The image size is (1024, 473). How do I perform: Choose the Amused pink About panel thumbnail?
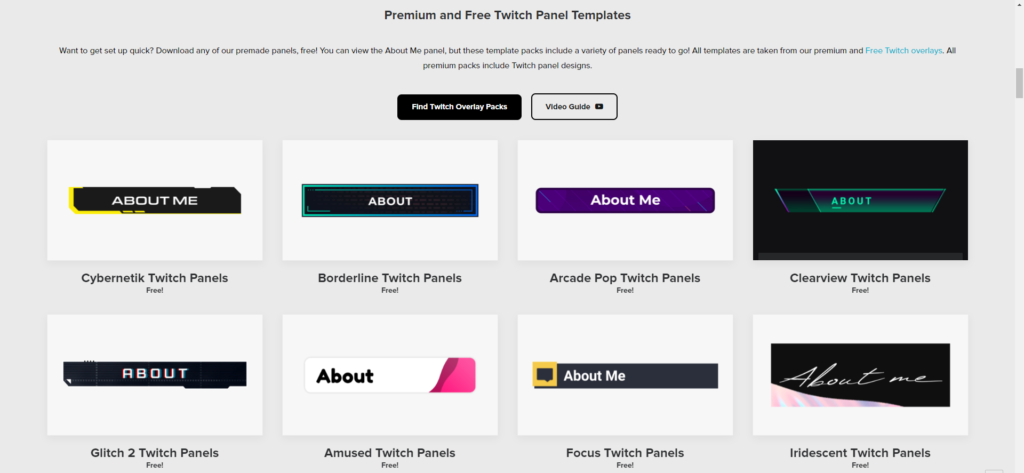pyautogui.click(x=390, y=375)
